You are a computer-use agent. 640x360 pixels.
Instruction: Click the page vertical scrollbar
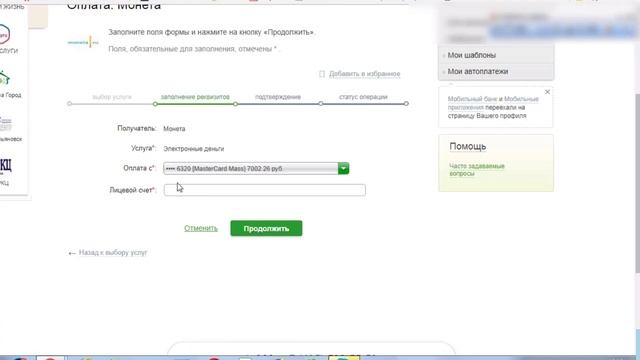(637, 184)
